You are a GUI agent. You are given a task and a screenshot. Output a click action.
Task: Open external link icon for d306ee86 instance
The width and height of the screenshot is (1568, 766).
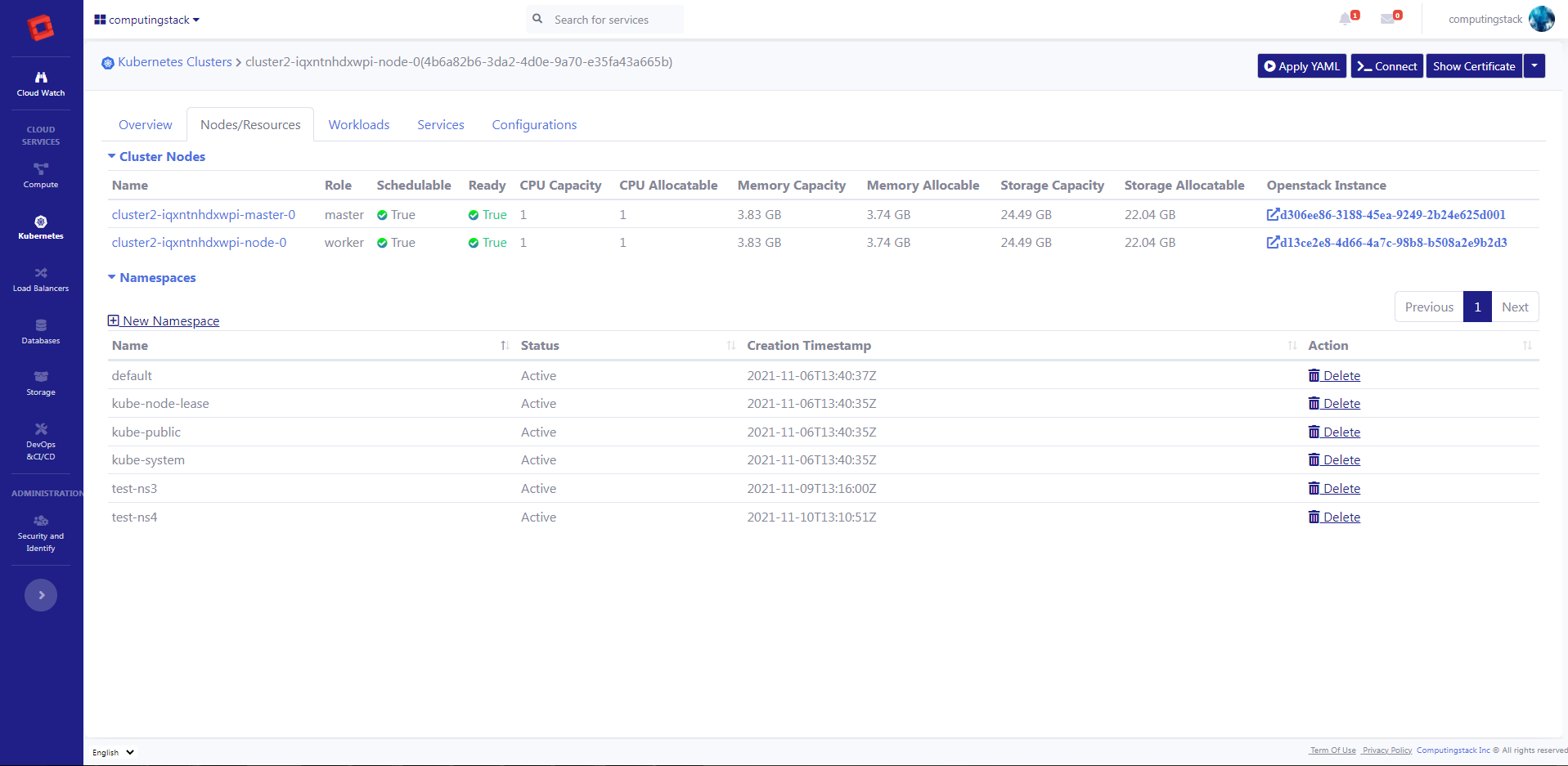[x=1273, y=214]
